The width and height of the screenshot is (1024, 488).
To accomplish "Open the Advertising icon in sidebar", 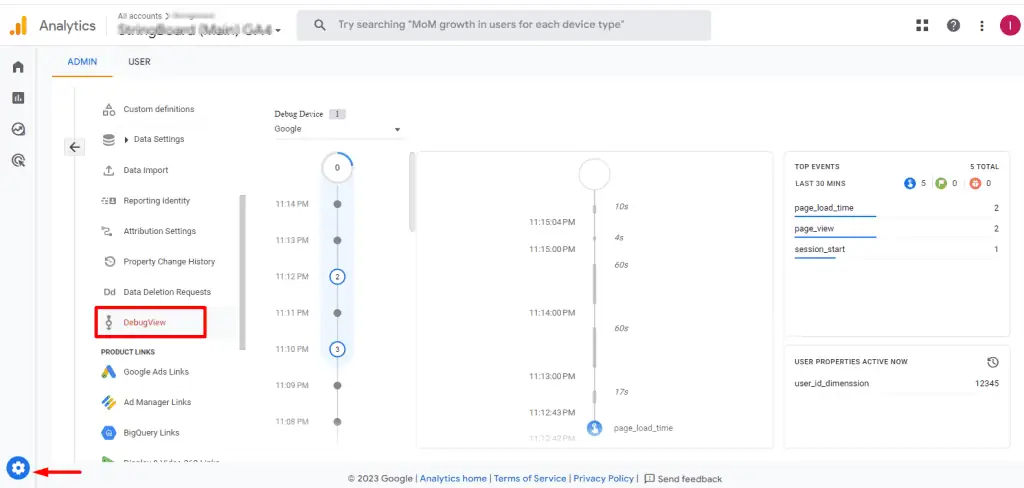I will pos(18,160).
